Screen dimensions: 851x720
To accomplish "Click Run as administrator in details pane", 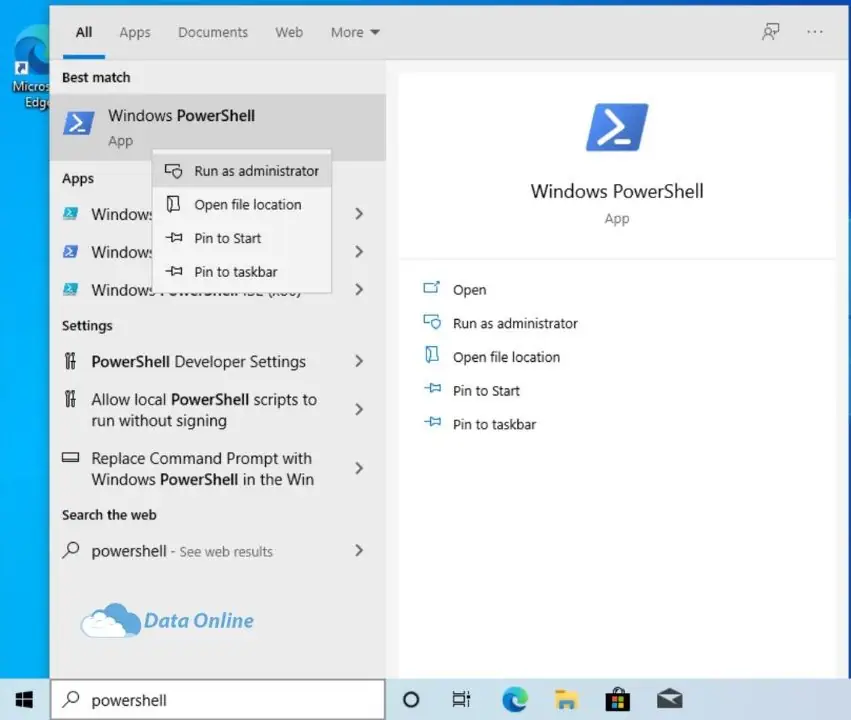I will coord(515,323).
